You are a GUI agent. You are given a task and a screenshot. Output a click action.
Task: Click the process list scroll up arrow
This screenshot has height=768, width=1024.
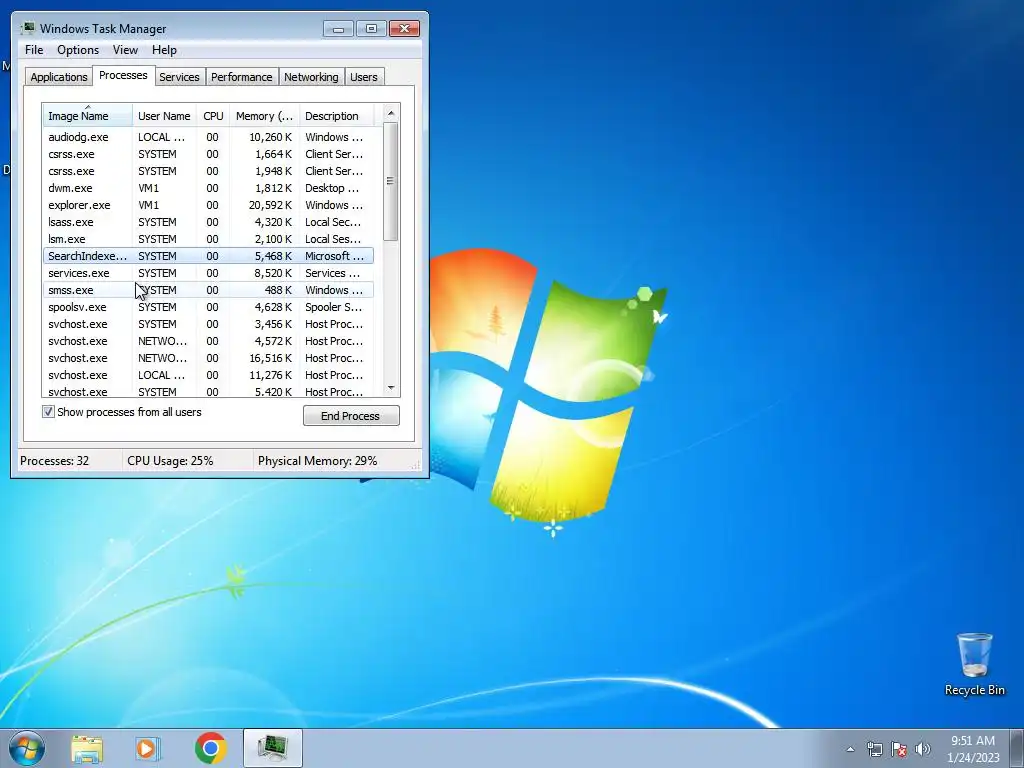click(391, 113)
